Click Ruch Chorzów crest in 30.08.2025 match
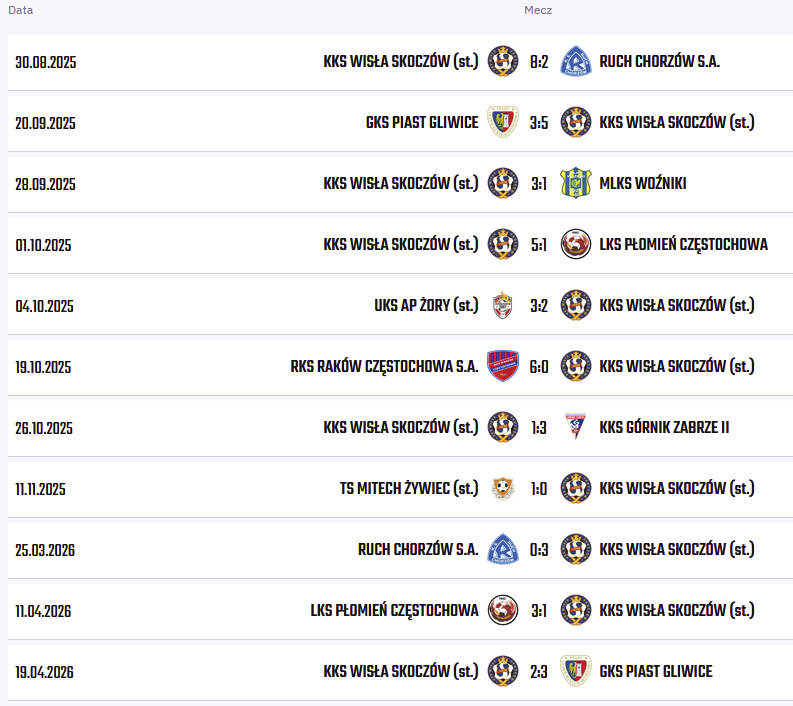Screen dimensions: 793x706 click(x=575, y=61)
